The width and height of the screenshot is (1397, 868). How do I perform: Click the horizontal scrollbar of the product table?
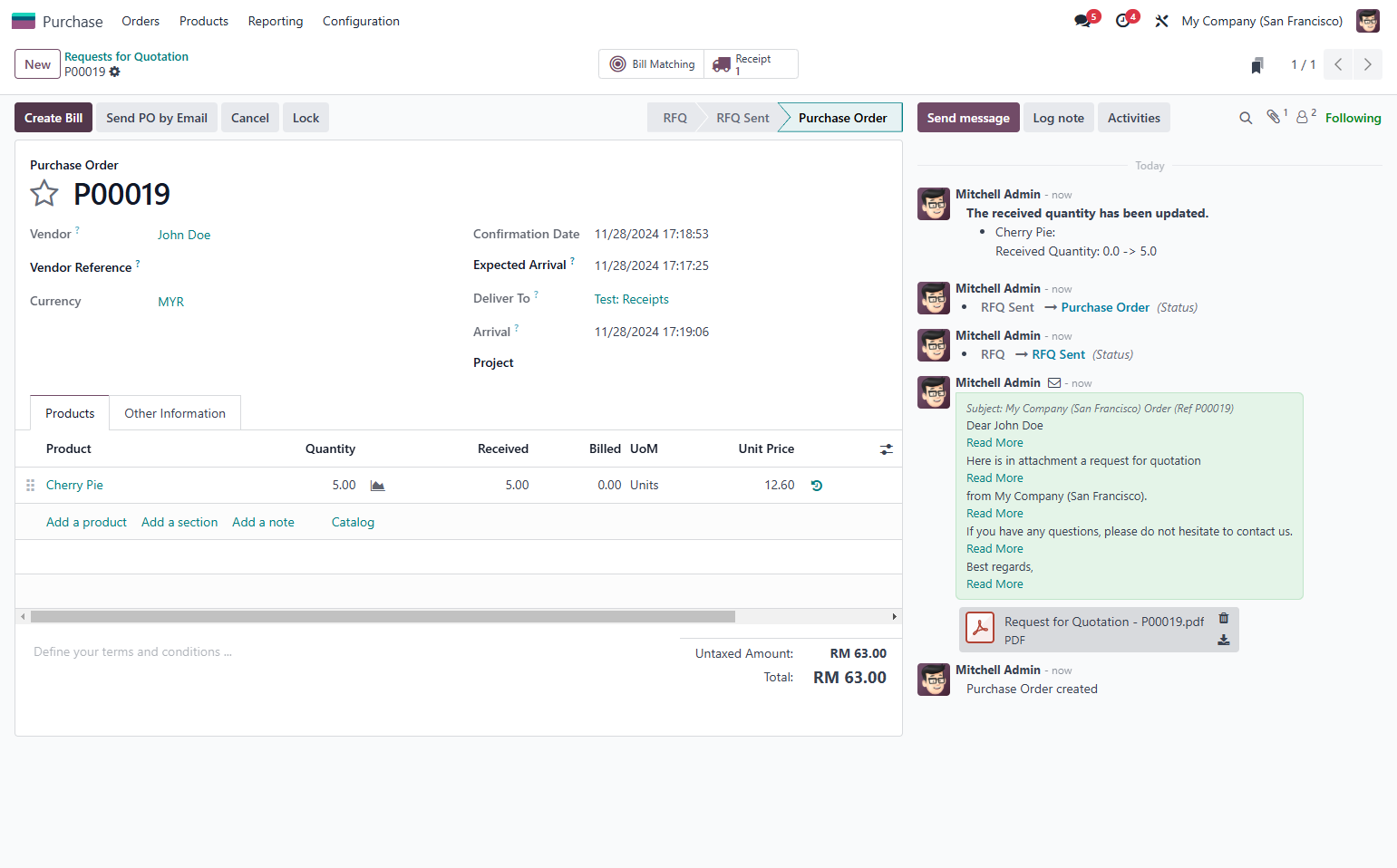point(383,616)
